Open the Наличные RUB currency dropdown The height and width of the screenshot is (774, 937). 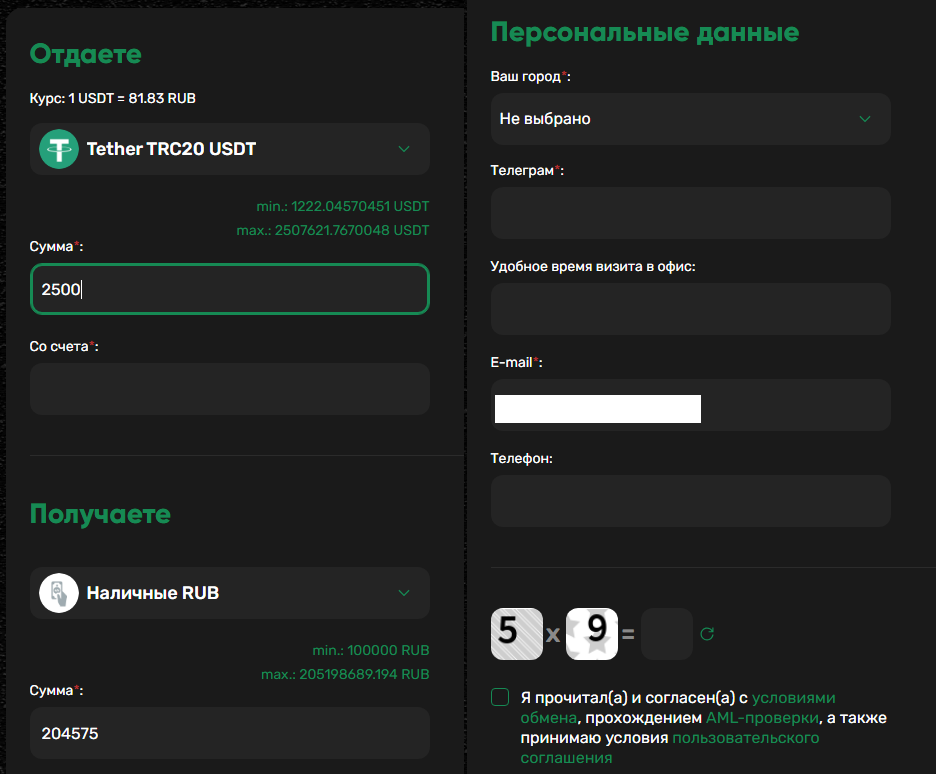coord(229,593)
